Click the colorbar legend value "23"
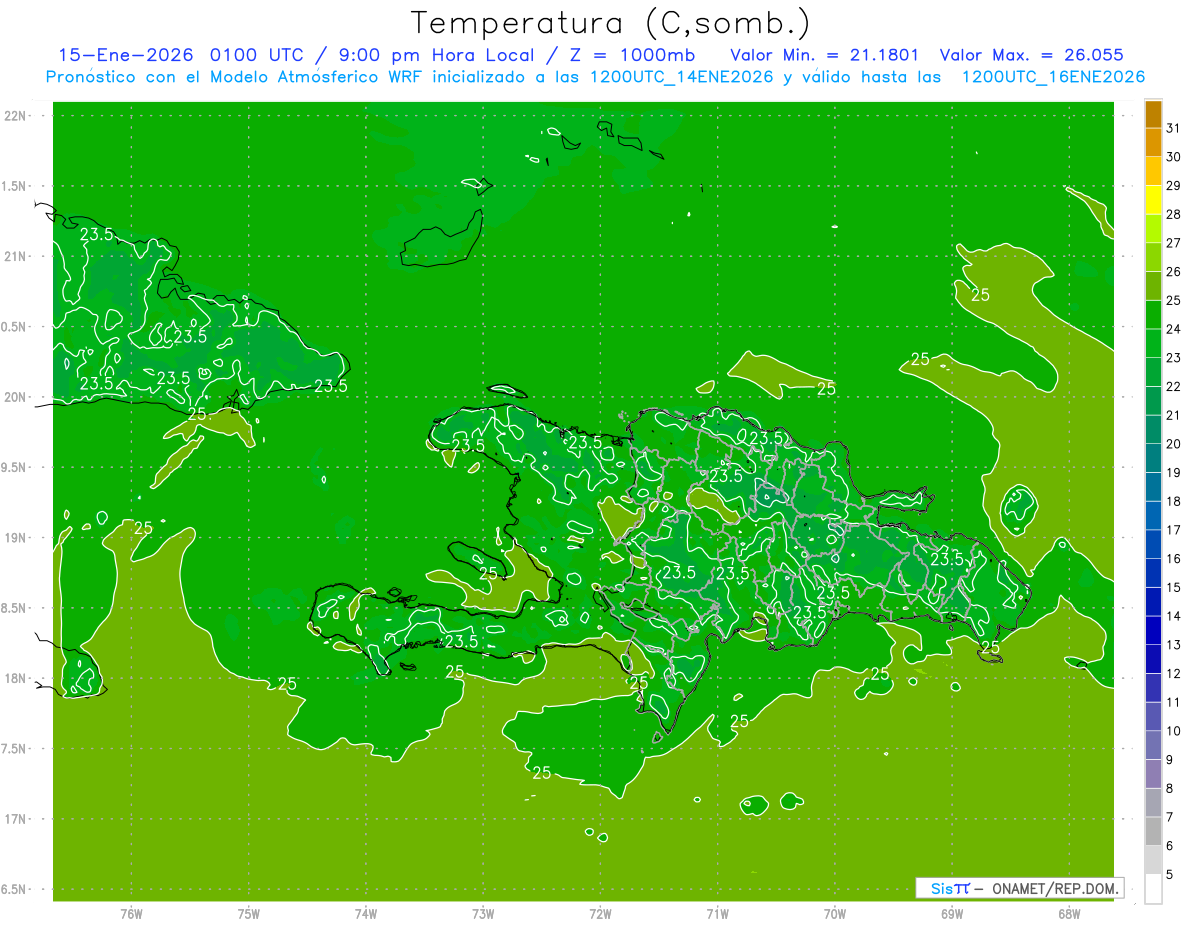 [1173, 358]
